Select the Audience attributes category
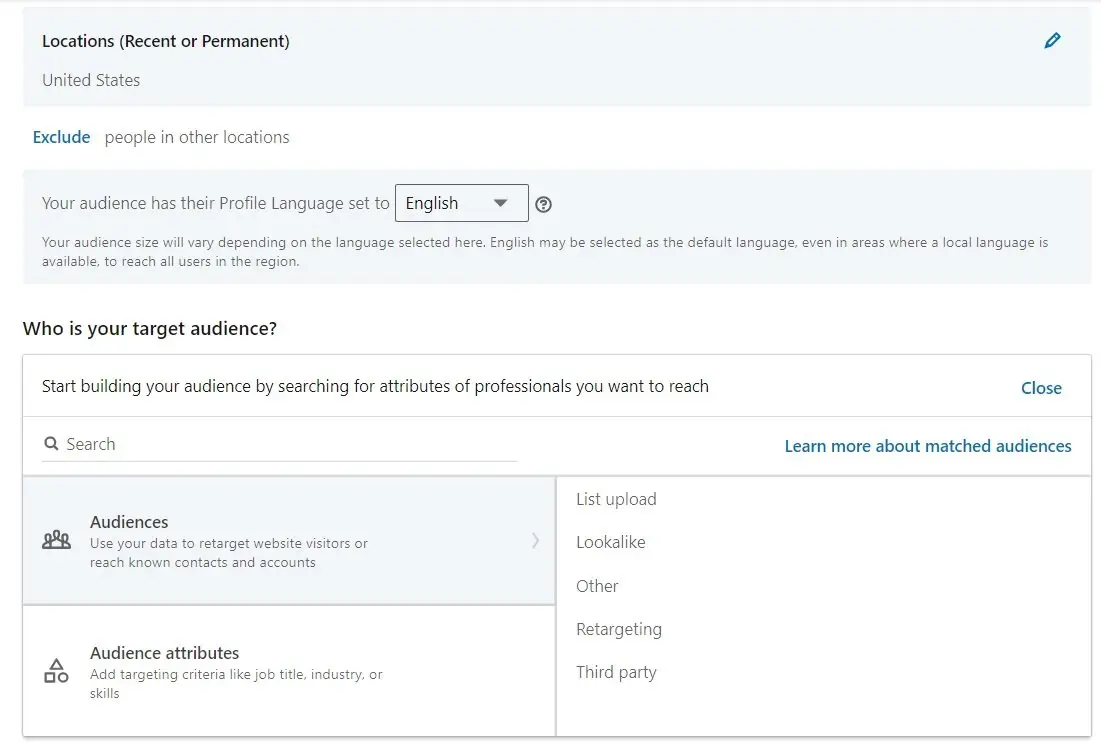 [x=165, y=653]
